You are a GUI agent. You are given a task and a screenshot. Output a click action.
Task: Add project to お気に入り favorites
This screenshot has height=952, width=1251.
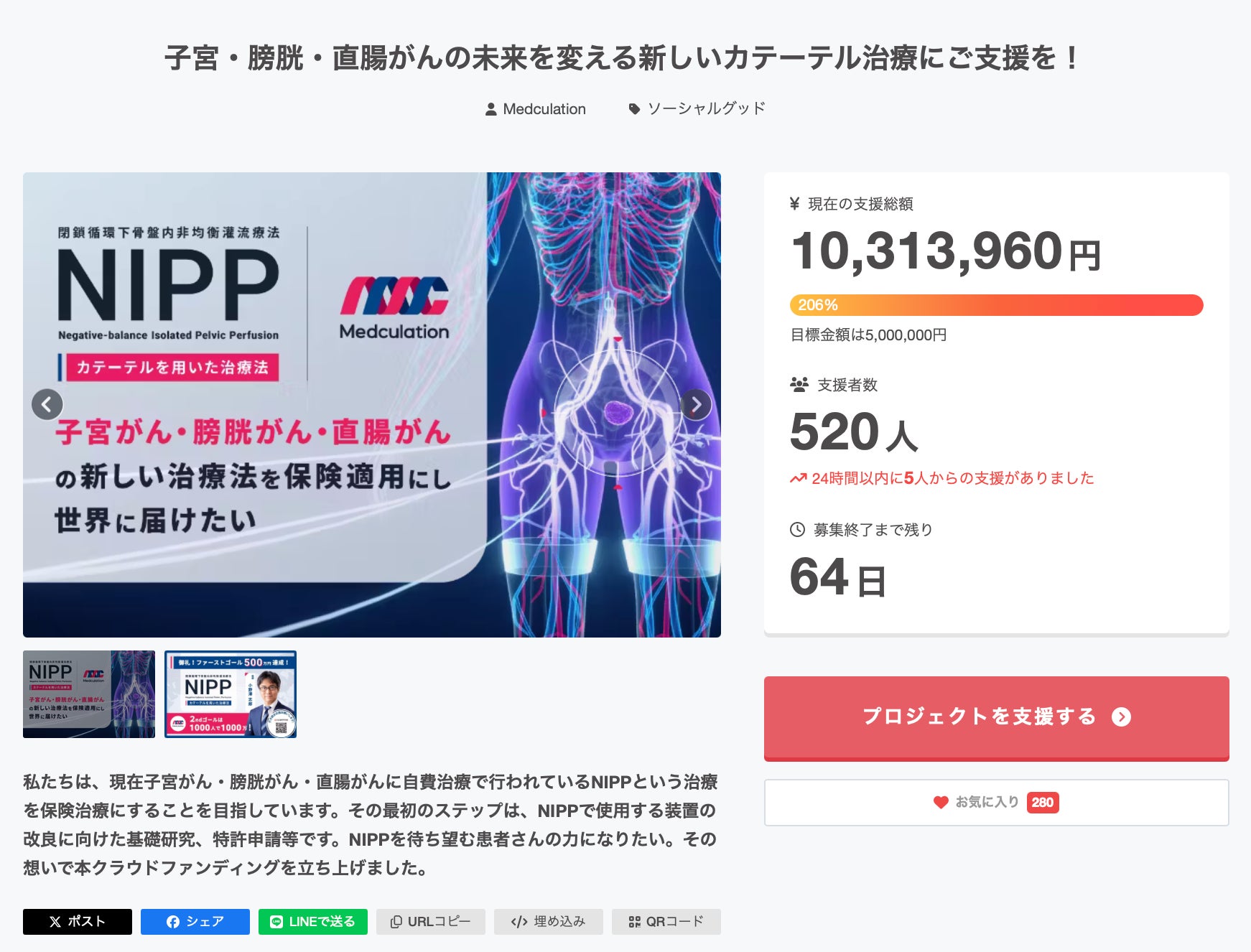coord(996,803)
